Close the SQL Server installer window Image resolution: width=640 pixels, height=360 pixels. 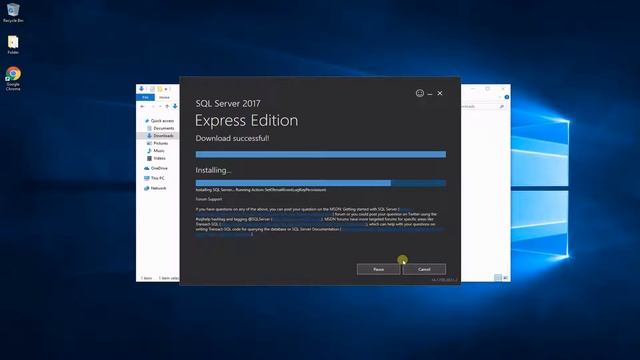(440, 93)
